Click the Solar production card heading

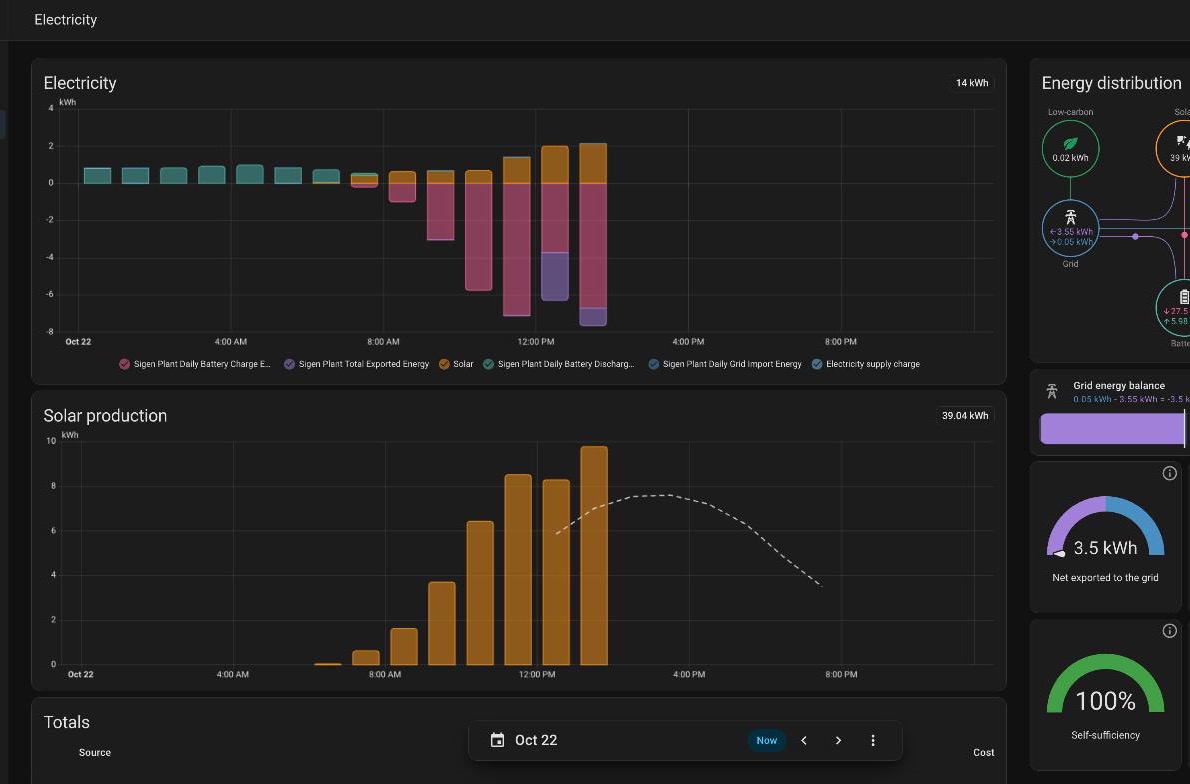[105, 416]
